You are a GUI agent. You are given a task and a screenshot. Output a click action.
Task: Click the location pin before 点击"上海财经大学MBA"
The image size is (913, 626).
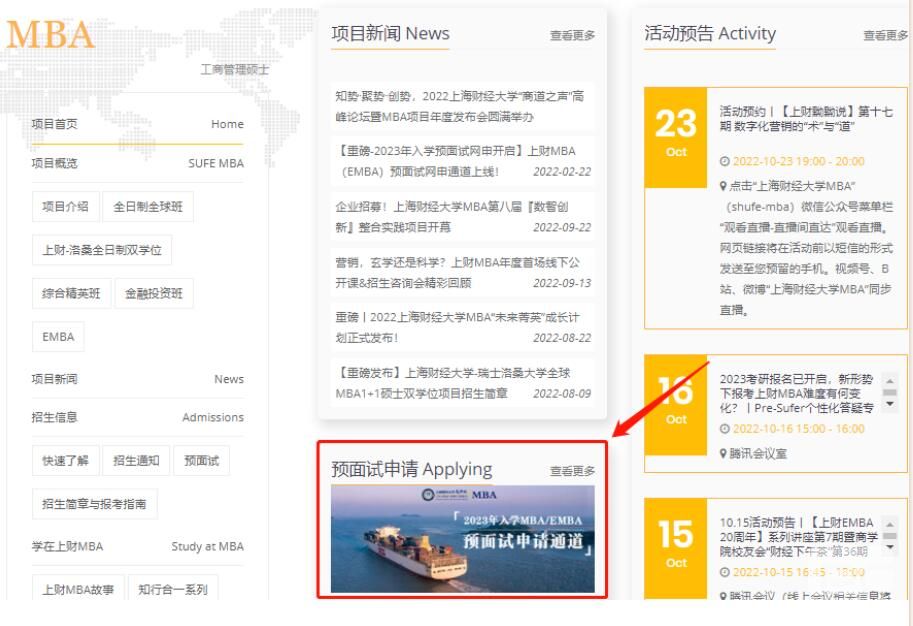723,186
